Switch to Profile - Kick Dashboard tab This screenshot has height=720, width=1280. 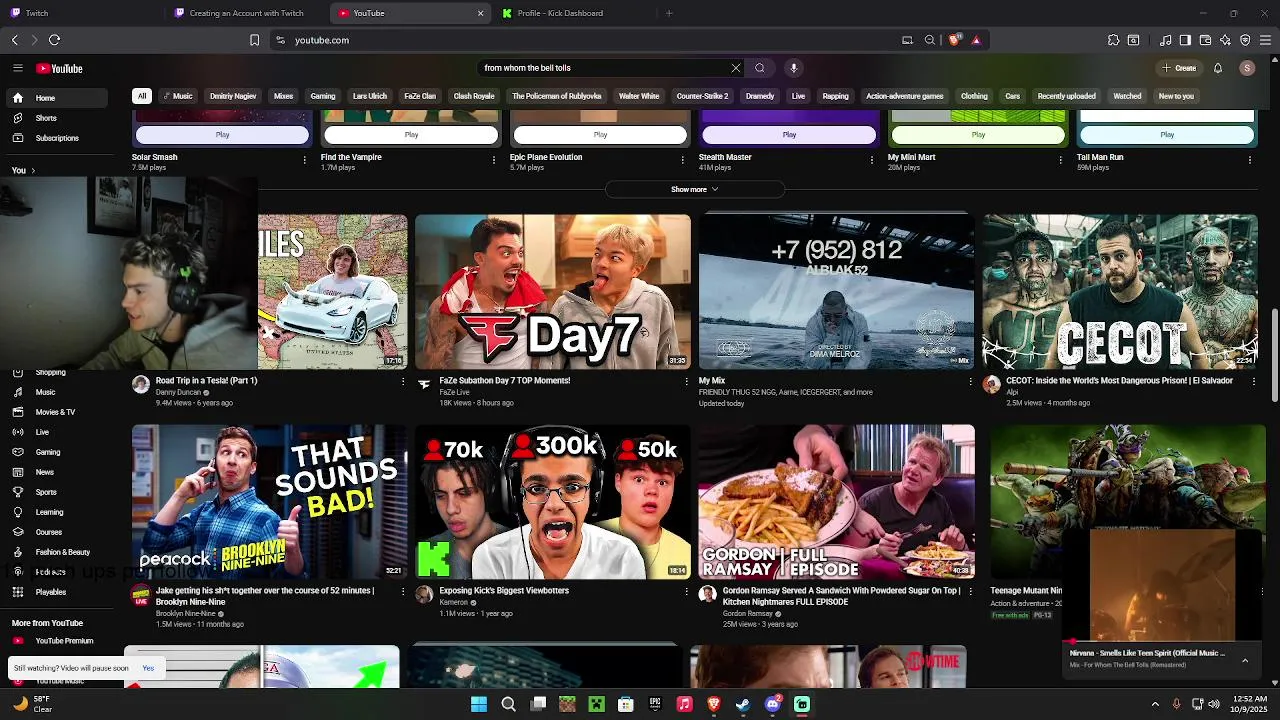pyautogui.click(x=574, y=13)
